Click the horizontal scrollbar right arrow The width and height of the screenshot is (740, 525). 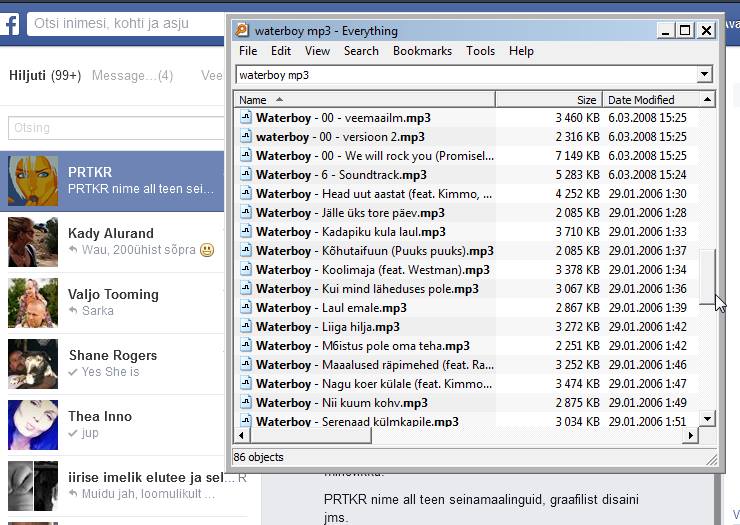point(691,435)
